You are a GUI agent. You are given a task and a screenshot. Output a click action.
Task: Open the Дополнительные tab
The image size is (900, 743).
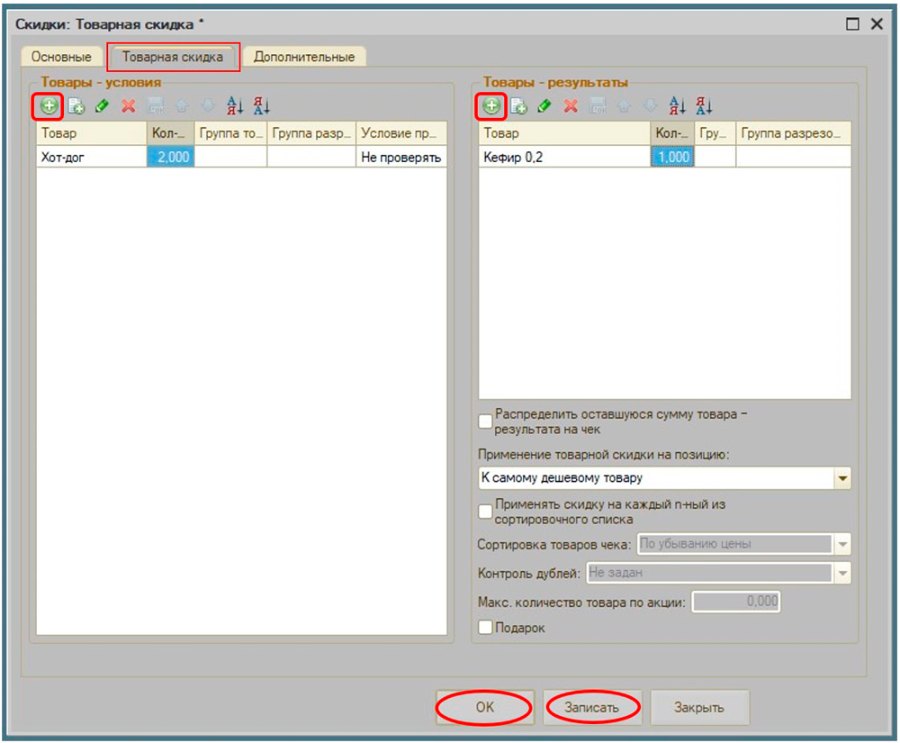304,57
